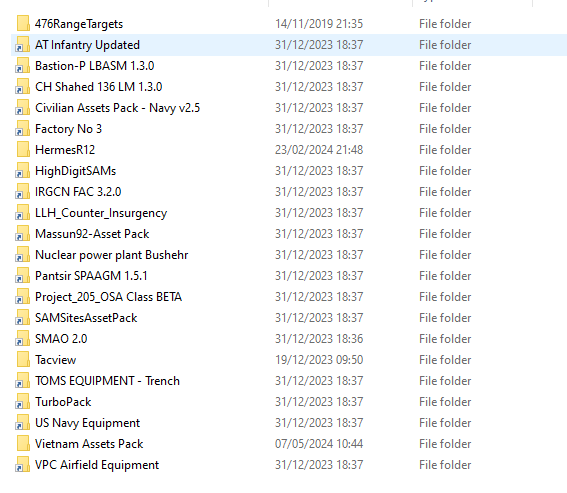The height and width of the screenshot is (493, 567).
Task: Select the name Massun92-Asset Pack
Action: (92, 234)
